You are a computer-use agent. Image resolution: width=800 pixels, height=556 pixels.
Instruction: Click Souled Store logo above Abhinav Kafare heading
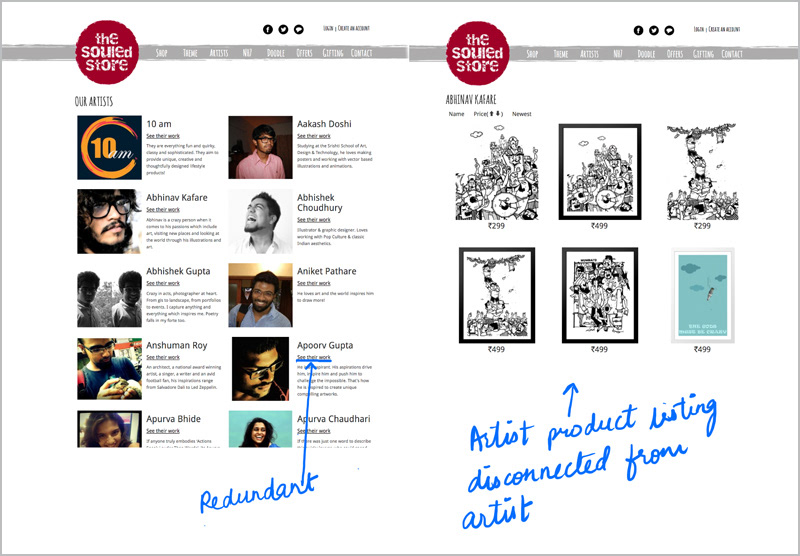[x=478, y=53]
